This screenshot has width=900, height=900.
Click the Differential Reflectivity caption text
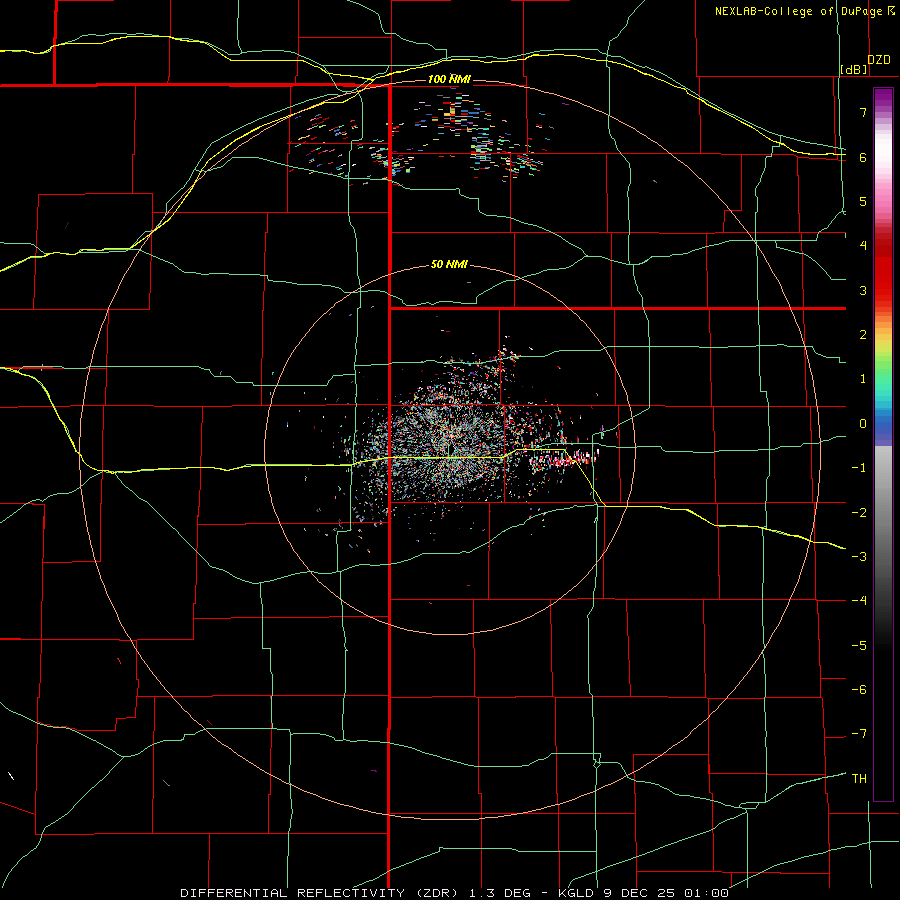point(454,893)
